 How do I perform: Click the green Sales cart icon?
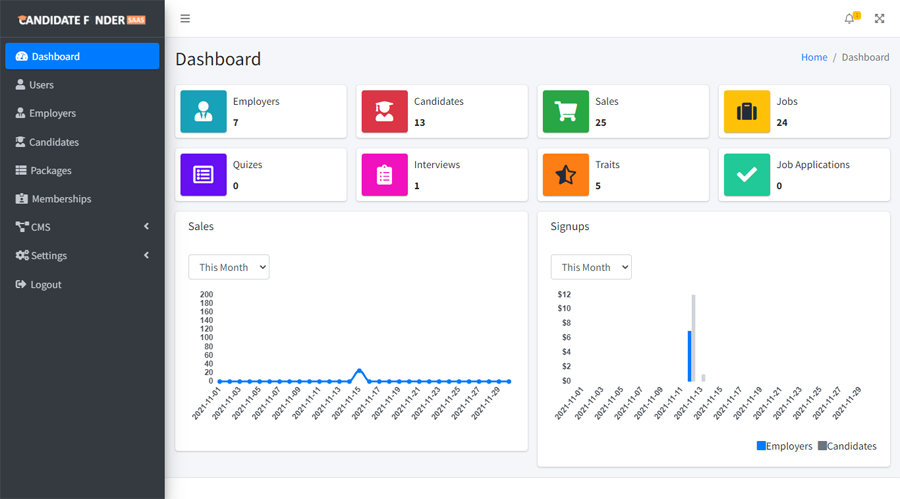tap(565, 112)
